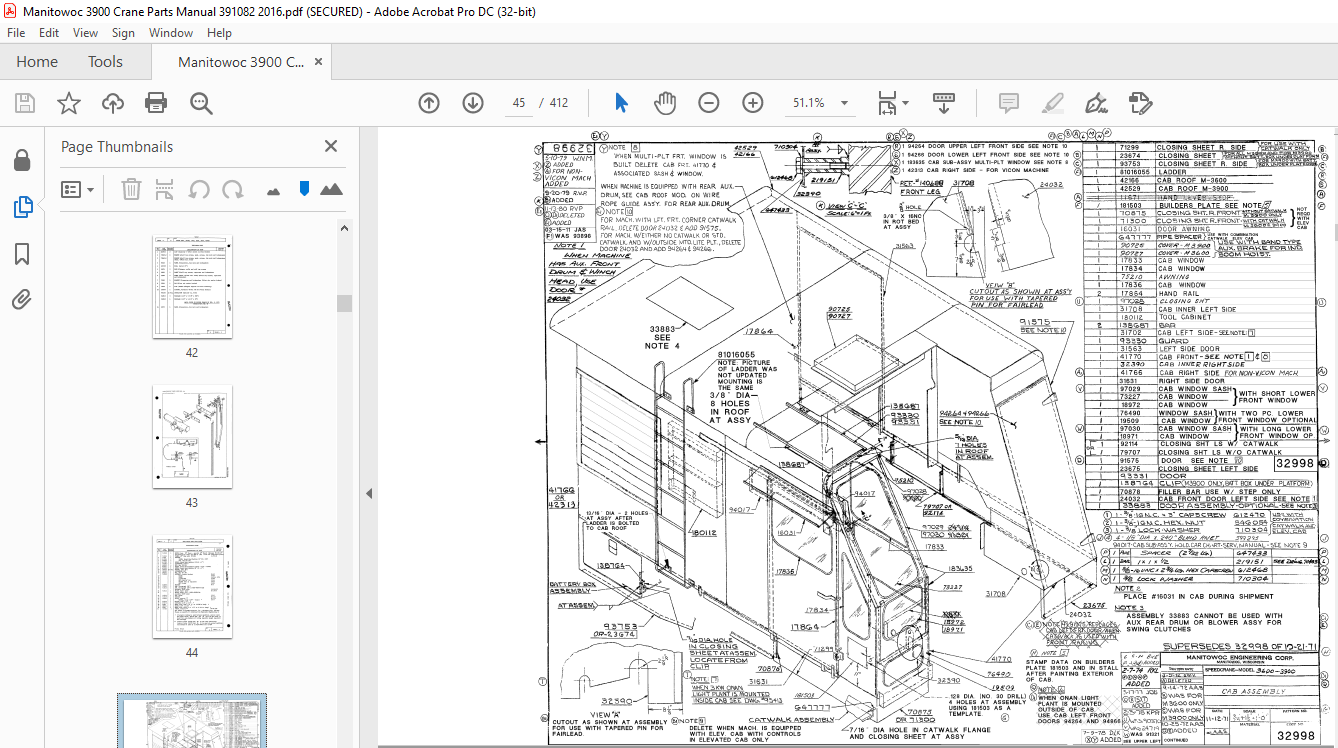Open the Fill & Sign pen tool
Viewport: 1338px width, 748px height.
coord(1096,103)
